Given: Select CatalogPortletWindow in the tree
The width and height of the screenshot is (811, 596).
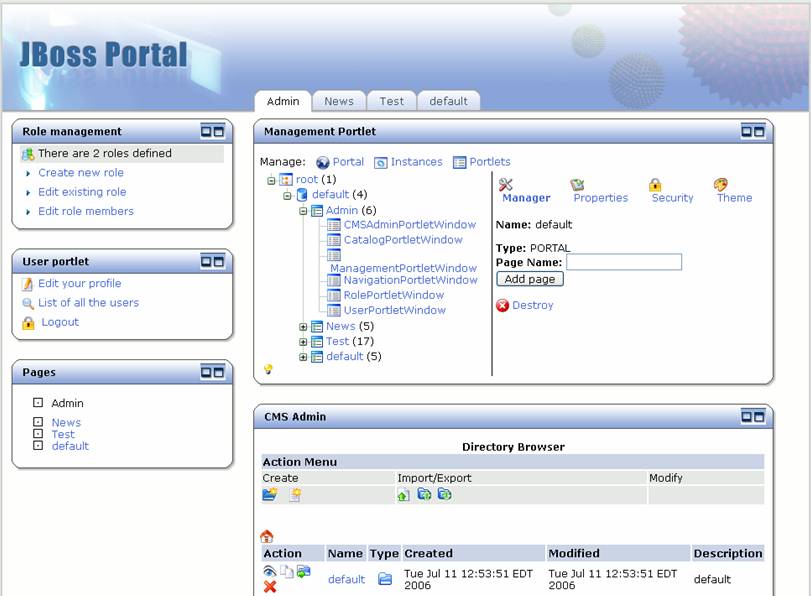Looking at the screenshot, I should pos(403,240).
